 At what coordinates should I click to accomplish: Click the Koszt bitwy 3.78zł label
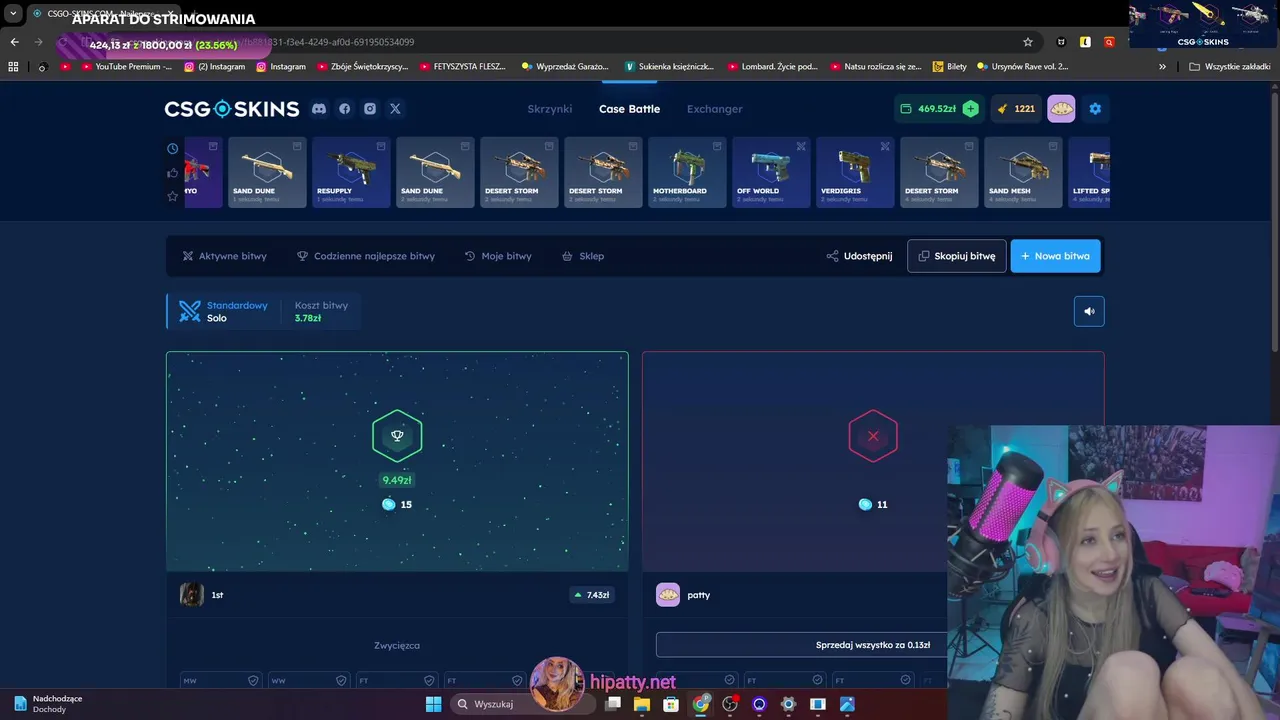(x=321, y=311)
